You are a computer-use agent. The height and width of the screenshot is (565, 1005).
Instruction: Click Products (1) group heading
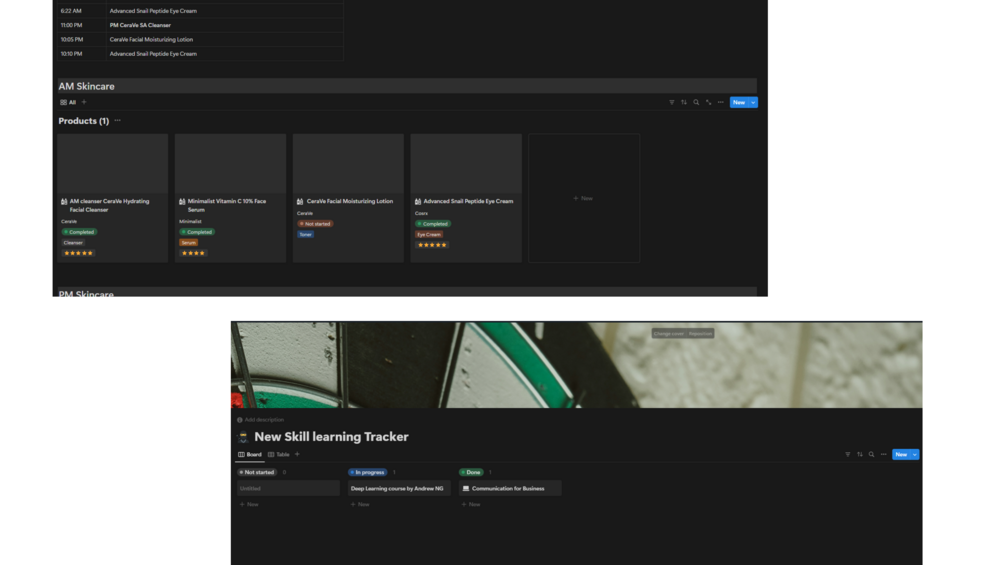click(x=83, y=120)
